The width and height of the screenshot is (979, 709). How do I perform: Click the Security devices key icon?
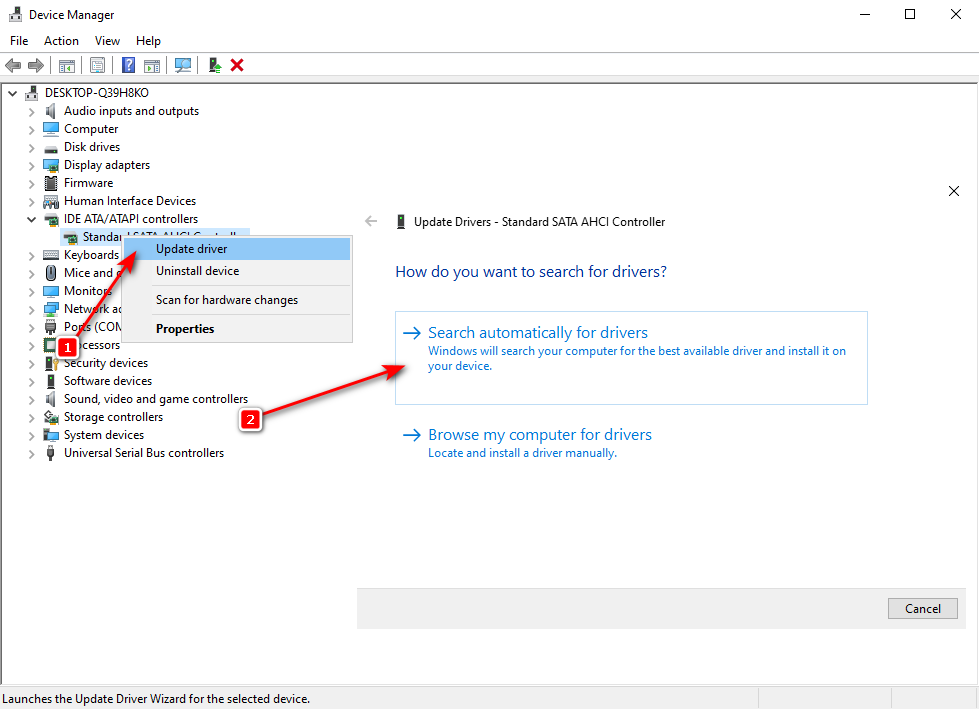[51, 363]
